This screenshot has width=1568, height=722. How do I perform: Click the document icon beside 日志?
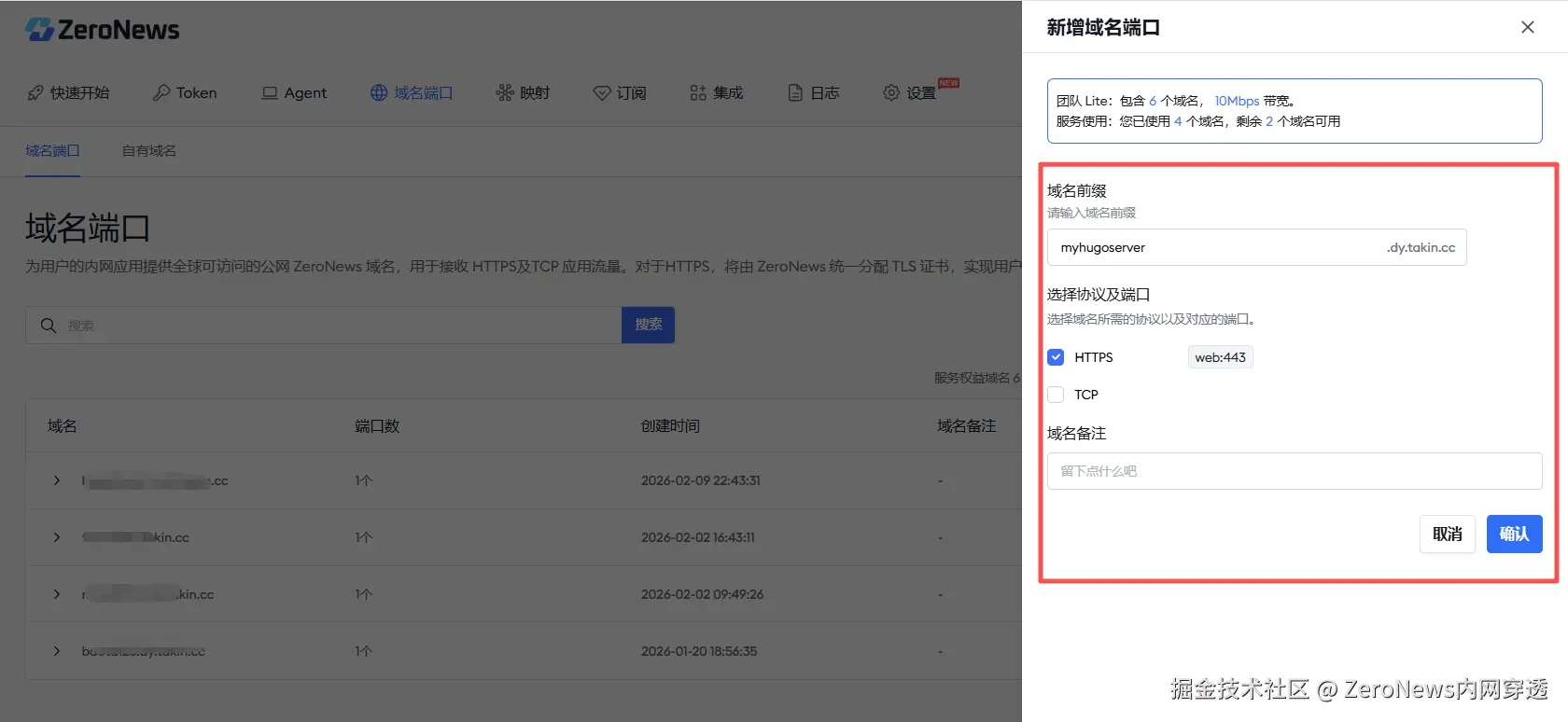pos(795,93)
